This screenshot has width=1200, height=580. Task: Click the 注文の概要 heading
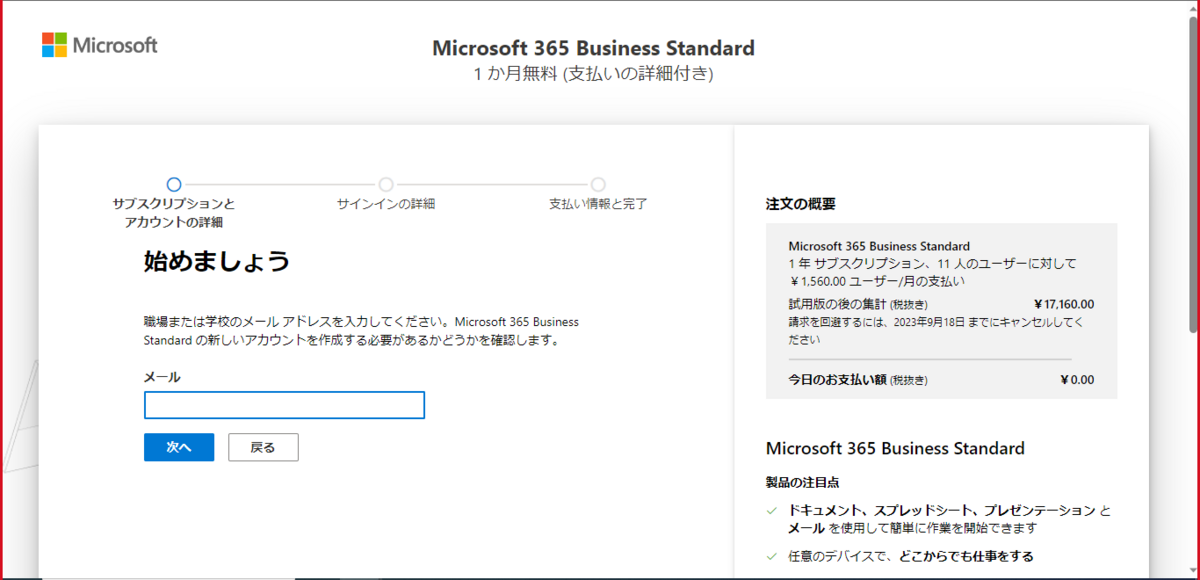pyautogui.click(x=800, y=204)
